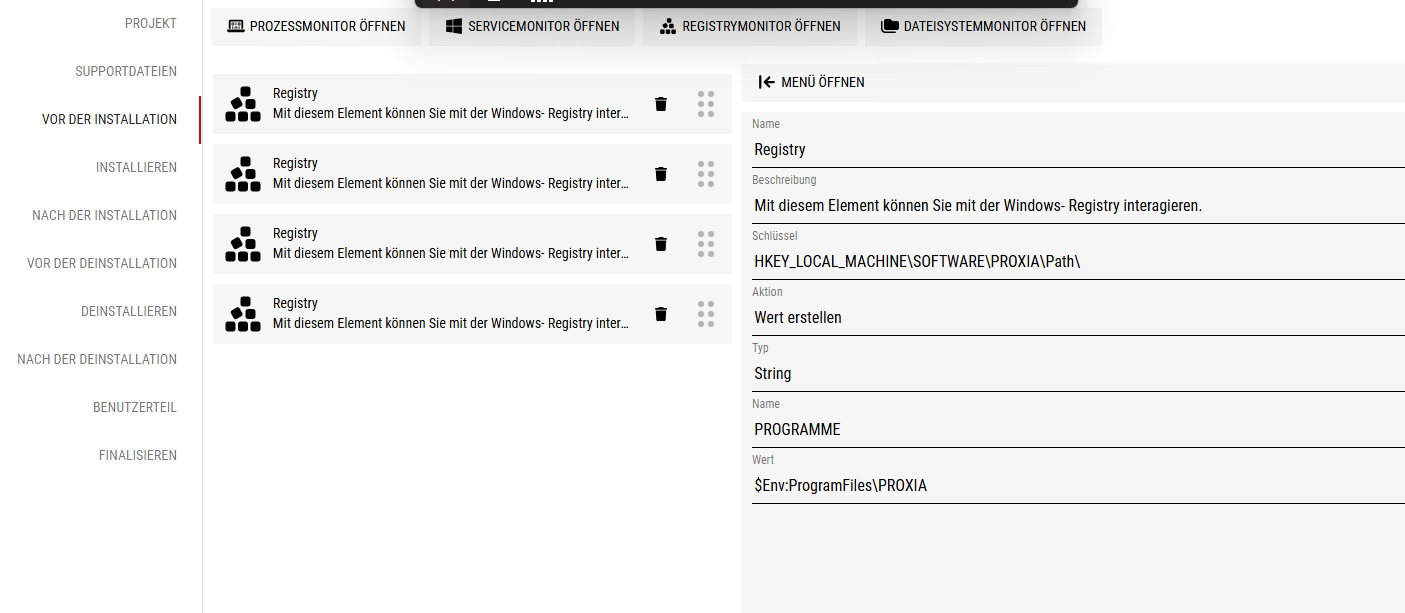Open the Prozessmonitor
The image size is (1405, 613).
click(x=317, y=27)
